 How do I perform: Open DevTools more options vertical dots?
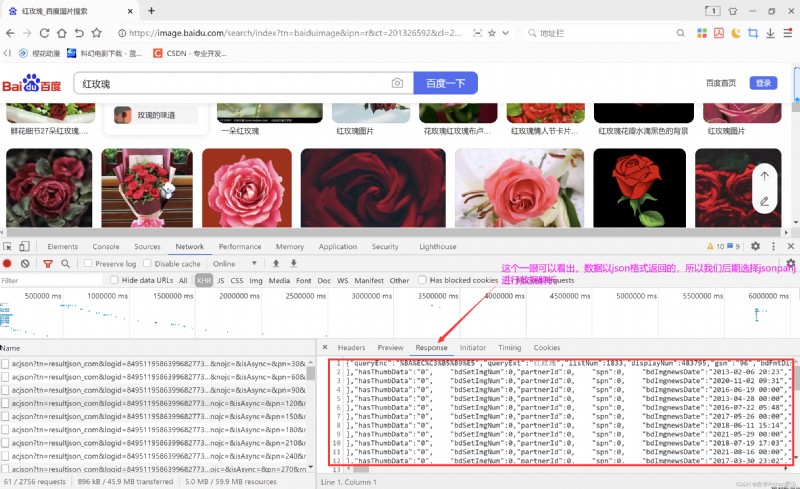click(773, 246)
